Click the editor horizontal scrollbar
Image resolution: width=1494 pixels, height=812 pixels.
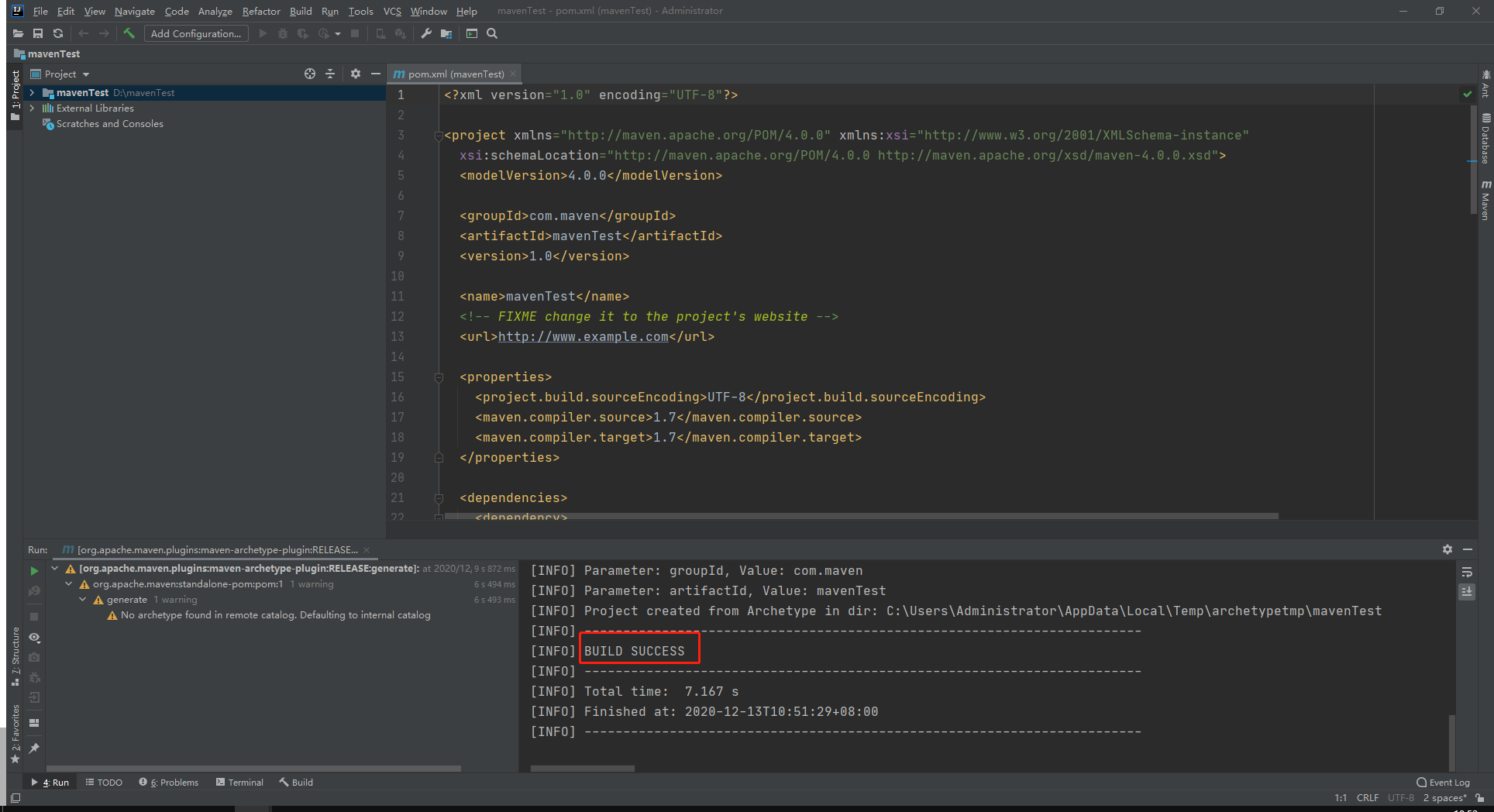pos(860,516)
